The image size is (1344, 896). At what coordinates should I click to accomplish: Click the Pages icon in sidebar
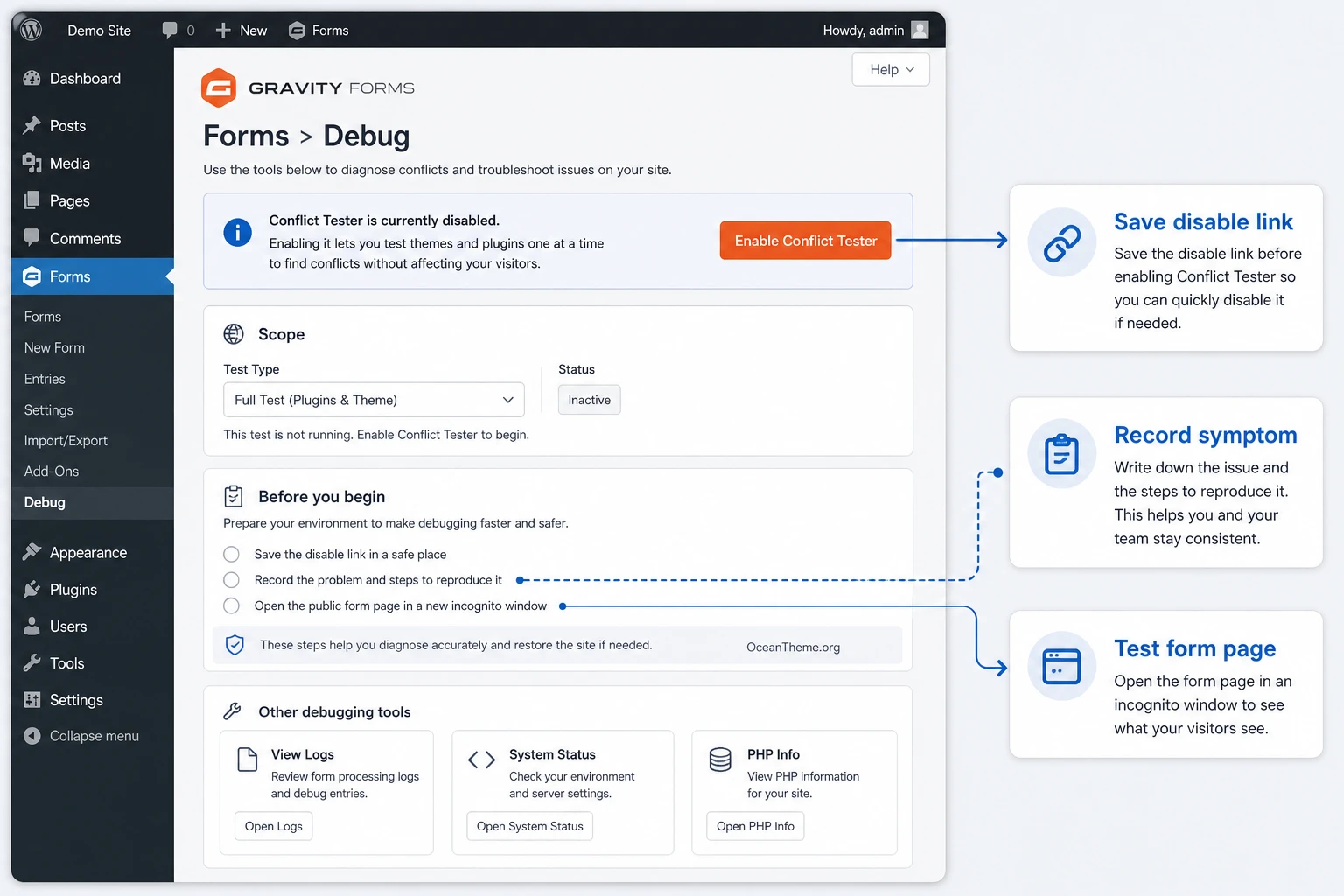click(x=32, y=200)
